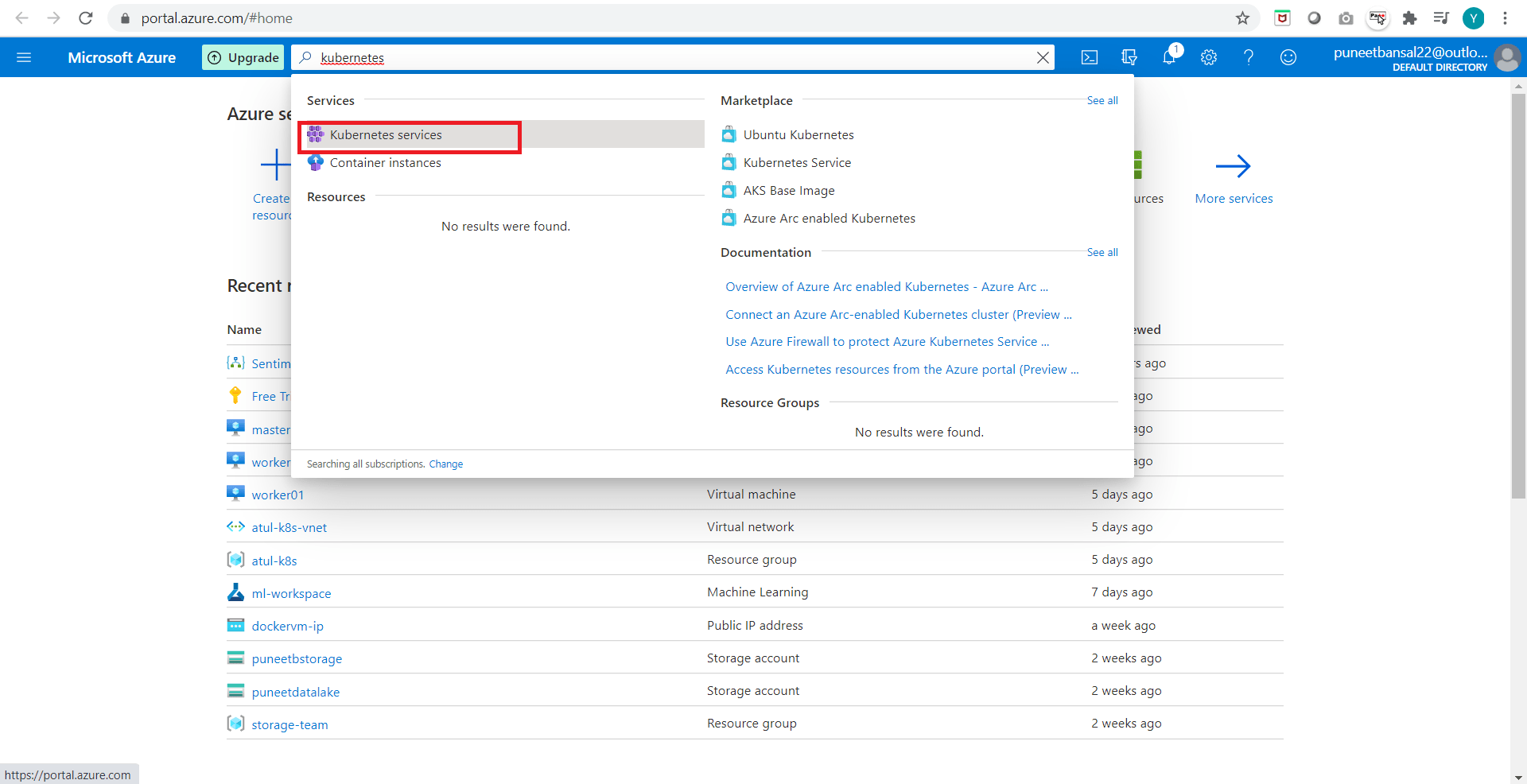Open Azure Cloud Shell icon

(1090, 57)
